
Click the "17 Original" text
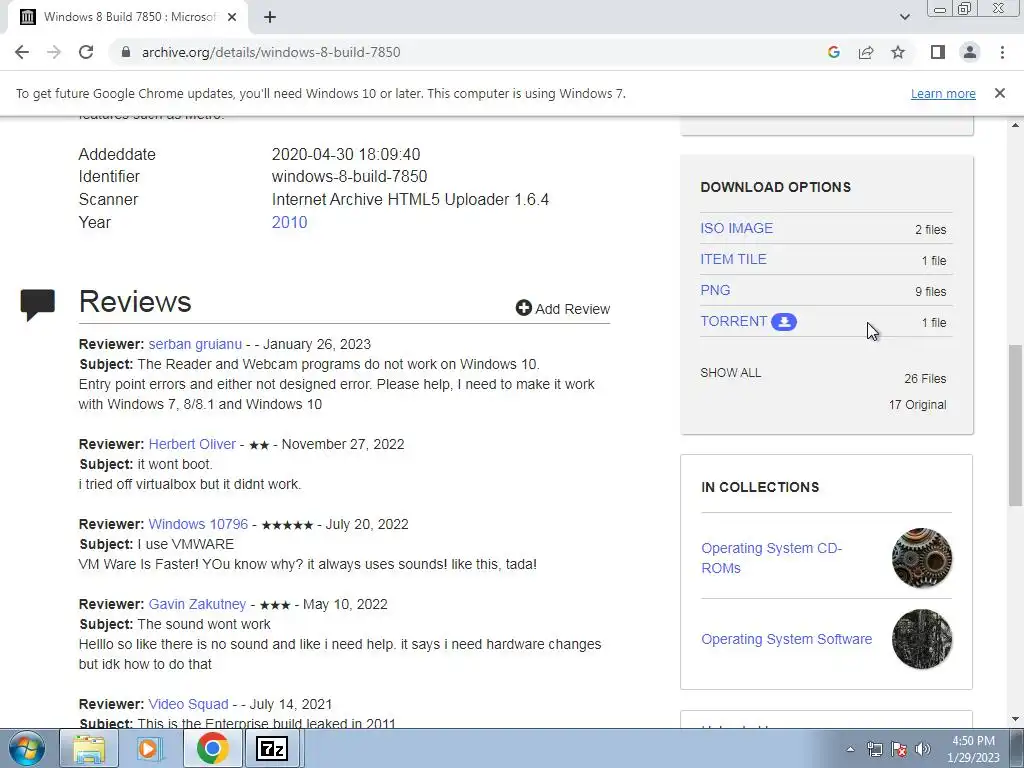point(917,405)
